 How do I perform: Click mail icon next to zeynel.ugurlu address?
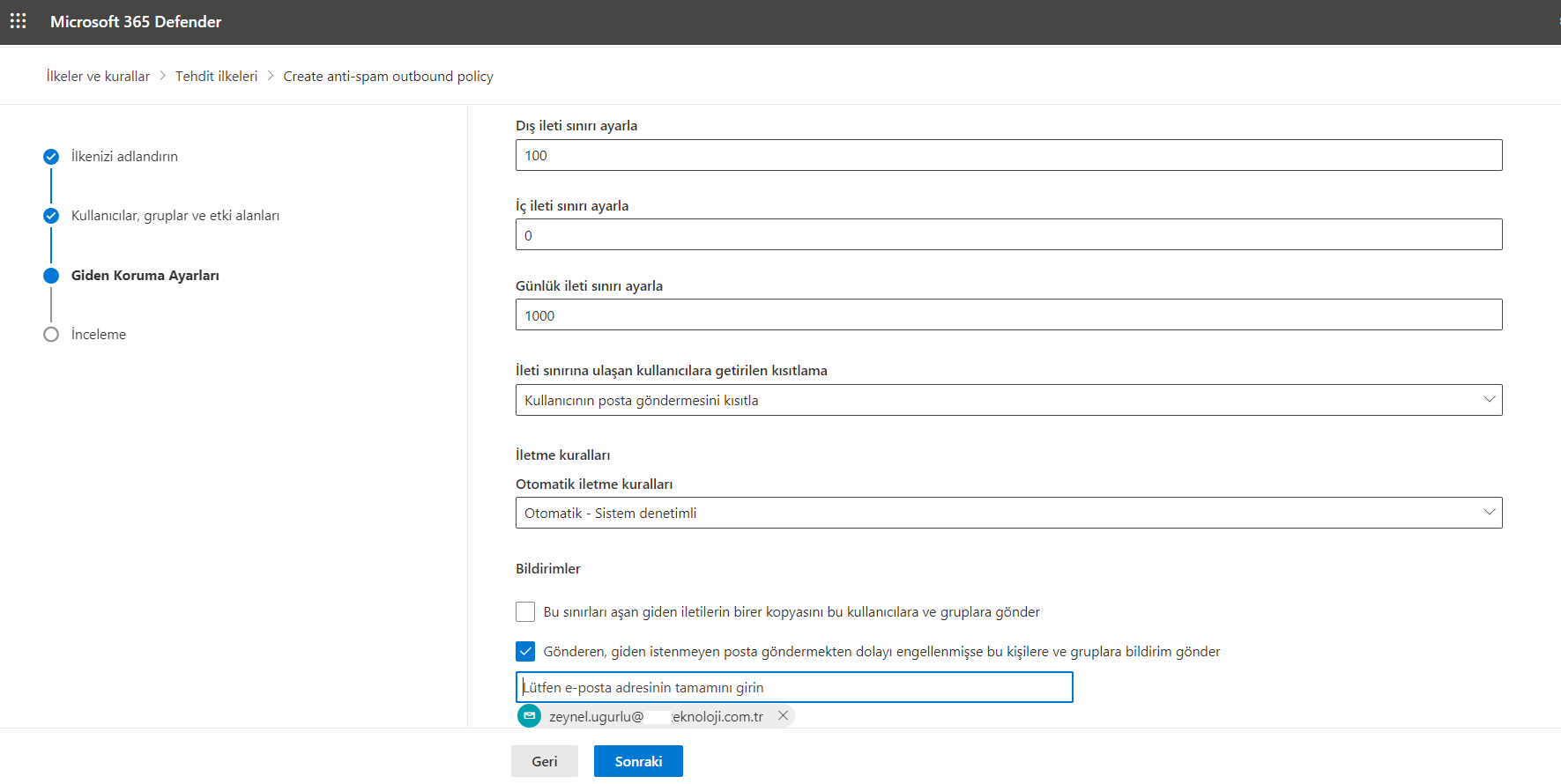(529, 716)
